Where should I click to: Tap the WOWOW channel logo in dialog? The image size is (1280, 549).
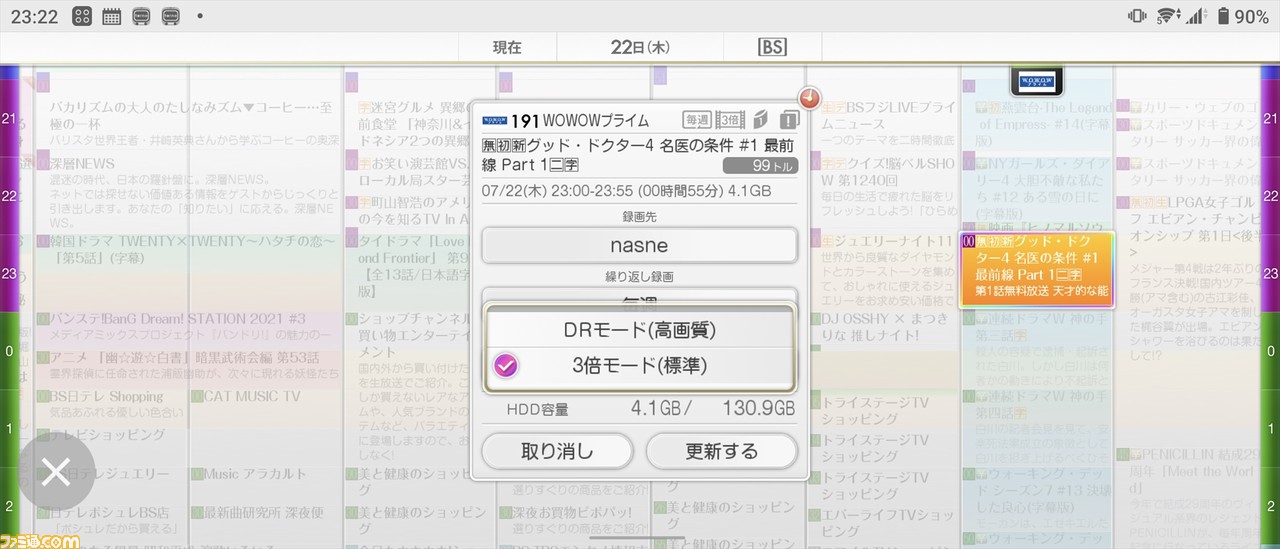click(x=494, y=120)
